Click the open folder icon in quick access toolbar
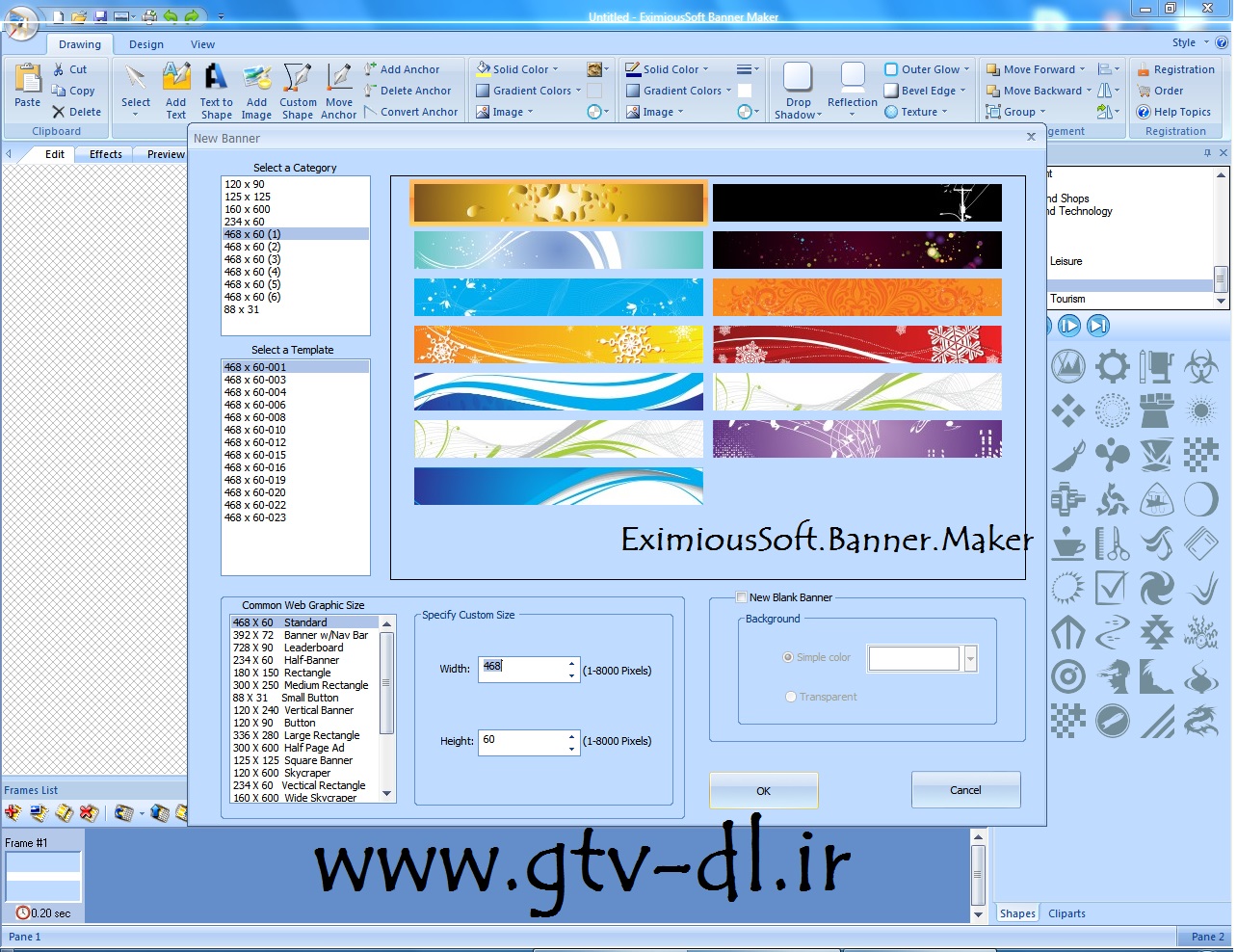1237x952 pixels. coord(80,16)
